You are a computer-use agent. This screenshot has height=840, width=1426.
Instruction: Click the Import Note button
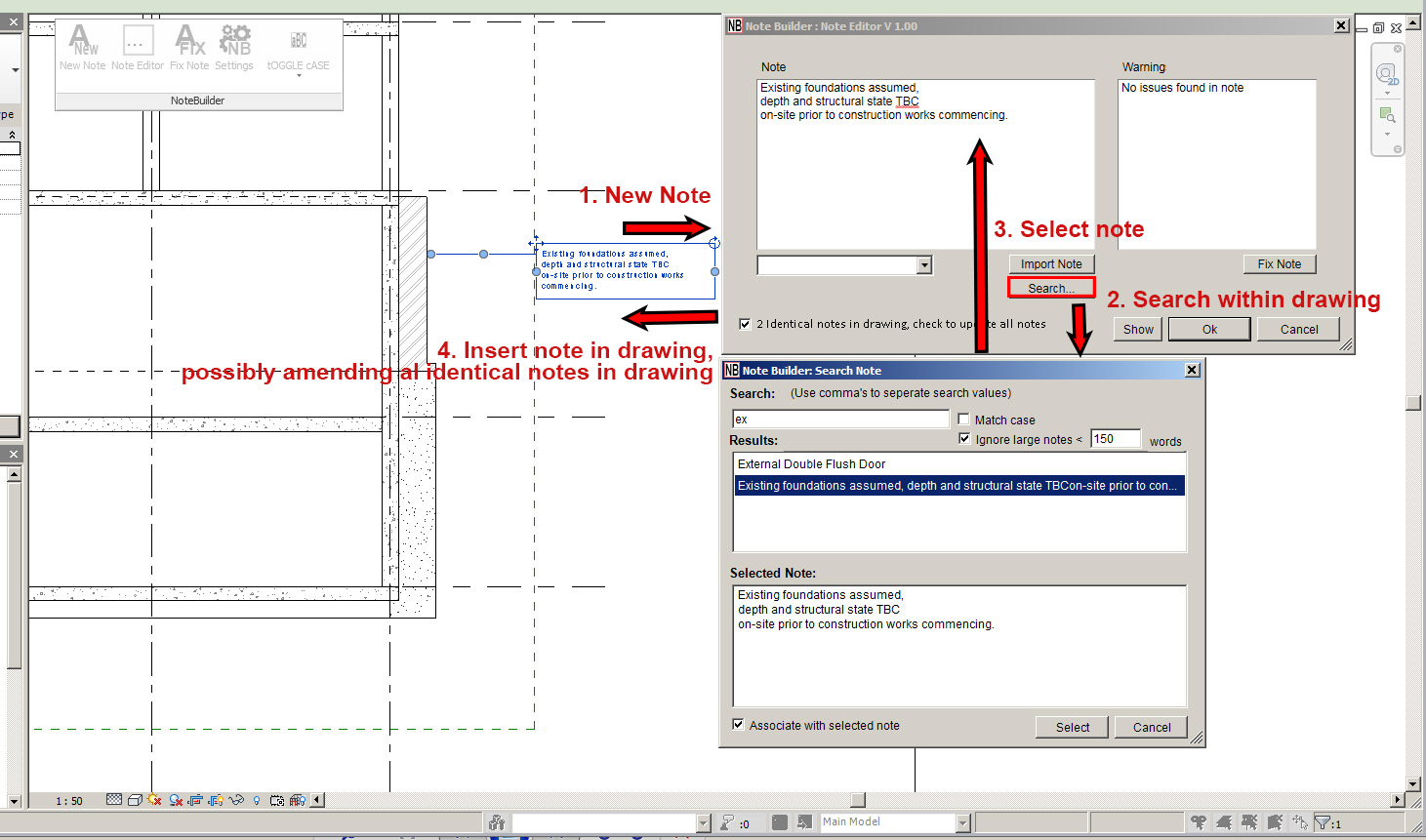(1051, 264)
